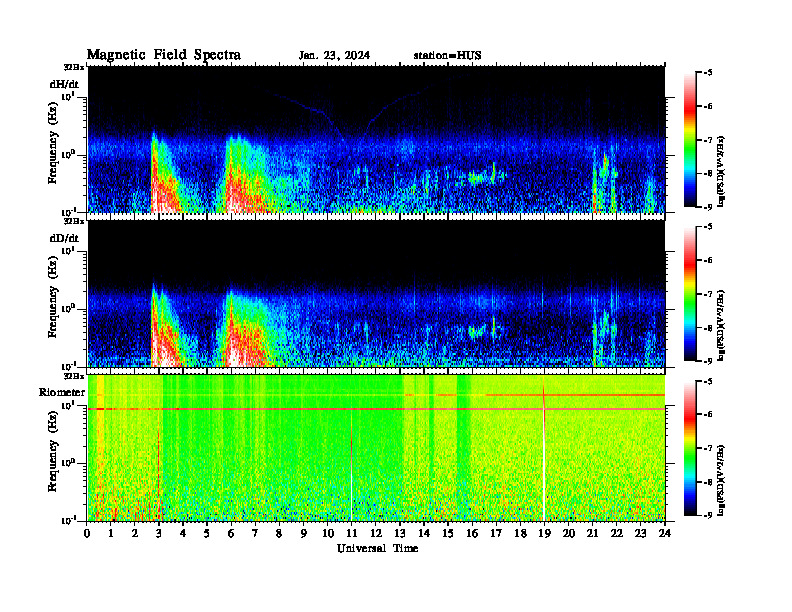Click hour '0' on the time axis

point(87,533)
